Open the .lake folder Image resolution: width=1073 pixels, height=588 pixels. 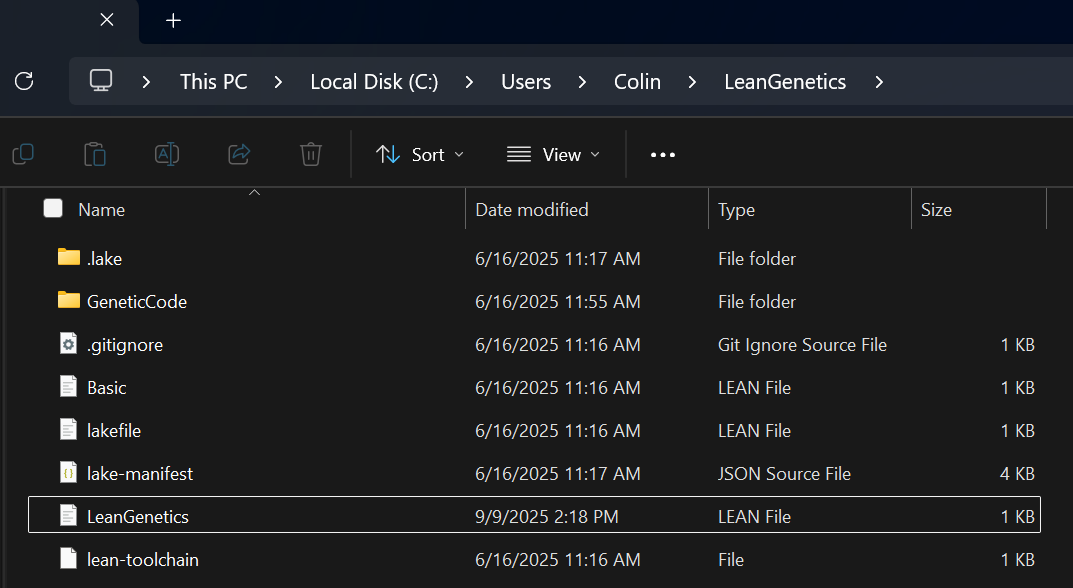104,258
